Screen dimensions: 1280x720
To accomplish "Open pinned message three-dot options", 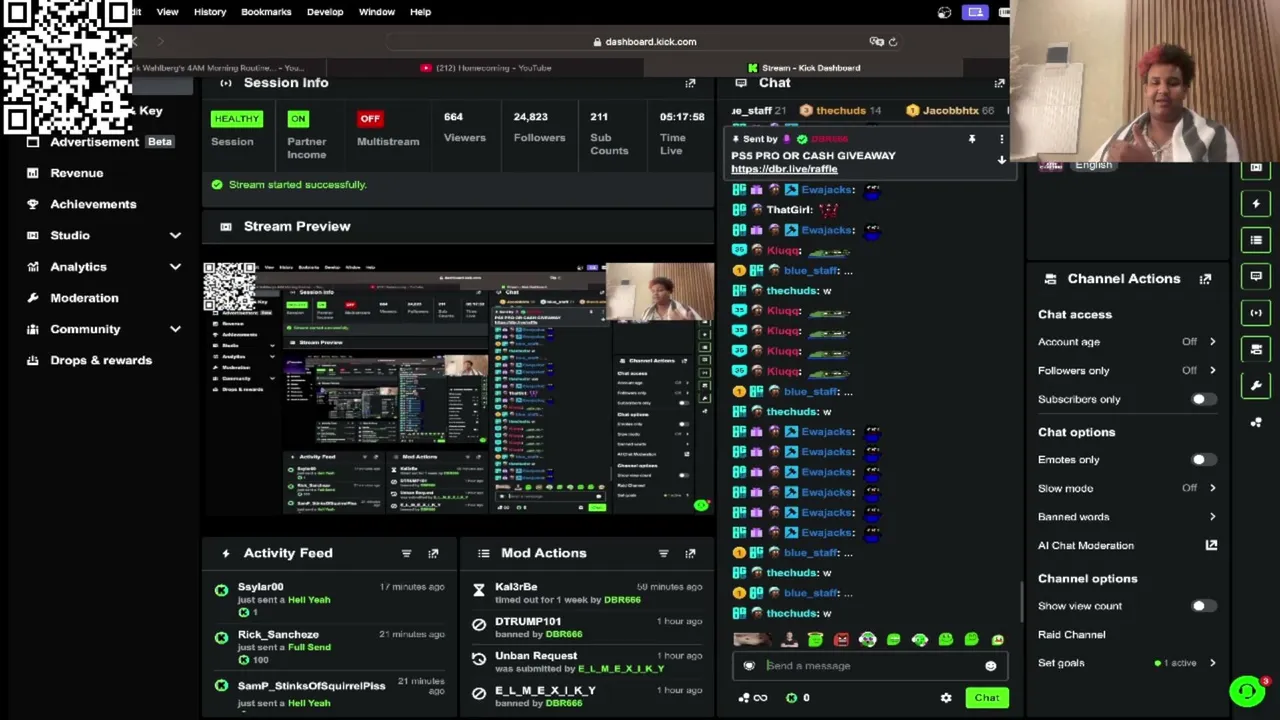I will coord(1001,139).
